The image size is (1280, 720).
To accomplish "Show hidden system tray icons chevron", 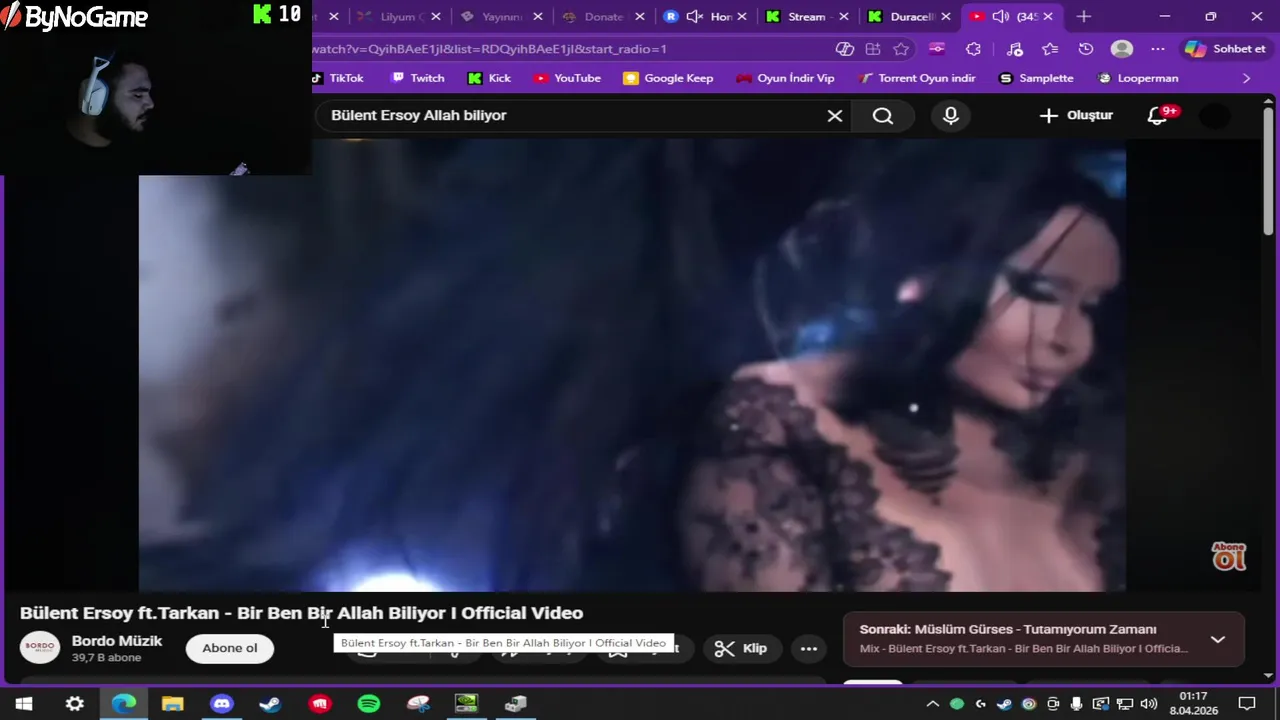I will [x=933, y=704].
